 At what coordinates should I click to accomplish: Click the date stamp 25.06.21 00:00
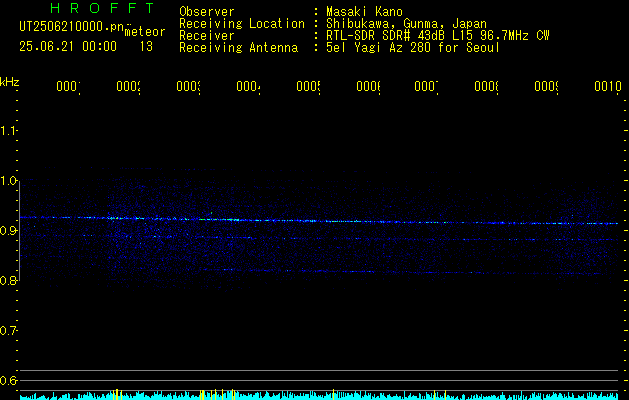click(x=68, y=47)
